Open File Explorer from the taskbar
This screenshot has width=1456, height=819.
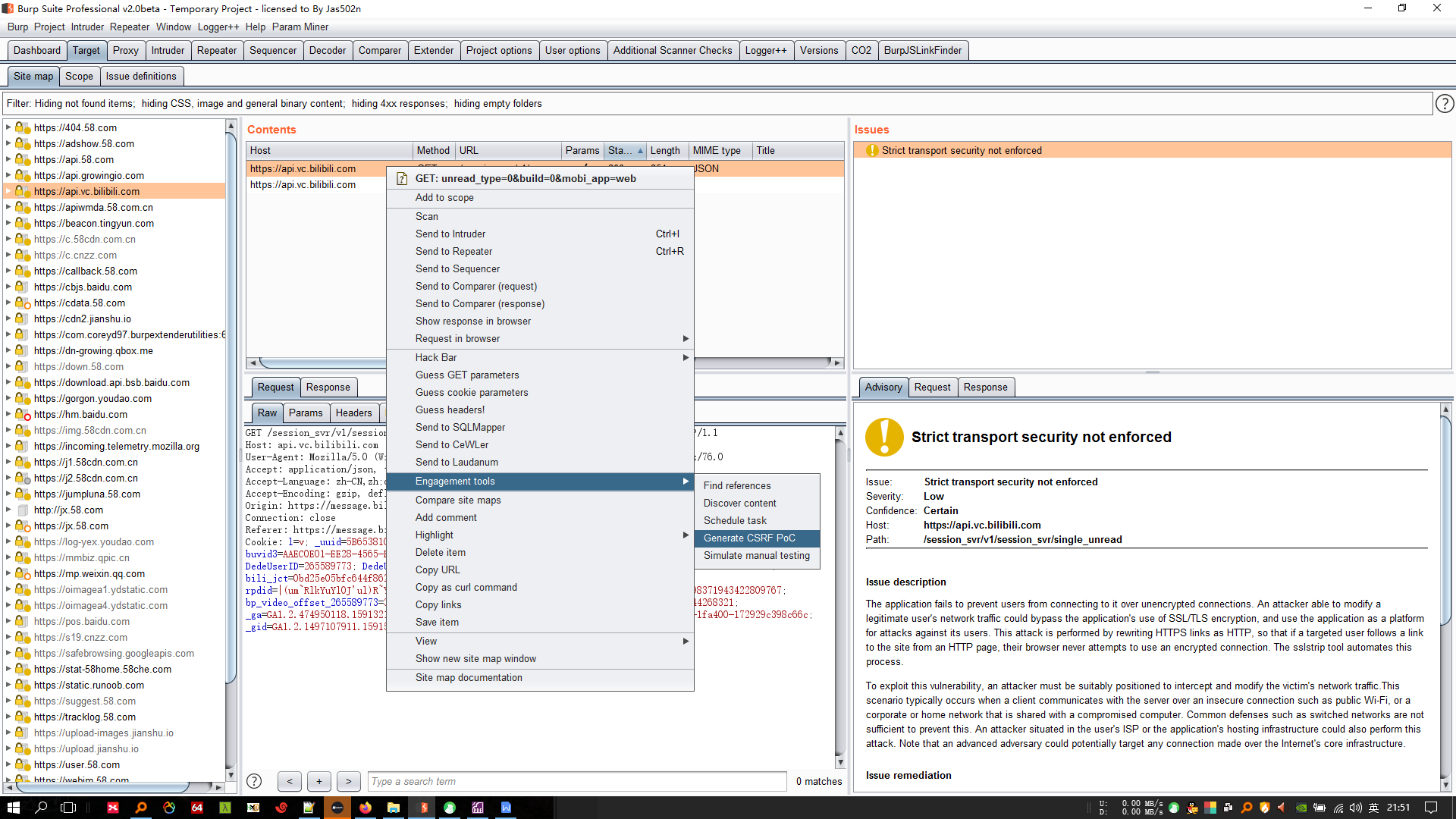[x=394, y=808]
